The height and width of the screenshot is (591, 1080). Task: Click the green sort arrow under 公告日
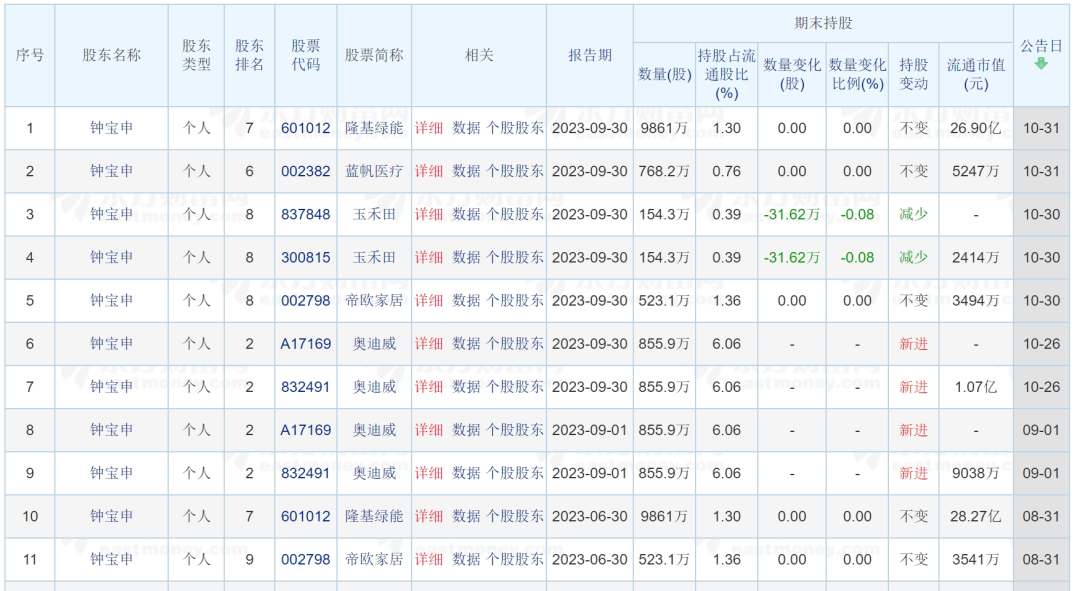click(1041, 65)
